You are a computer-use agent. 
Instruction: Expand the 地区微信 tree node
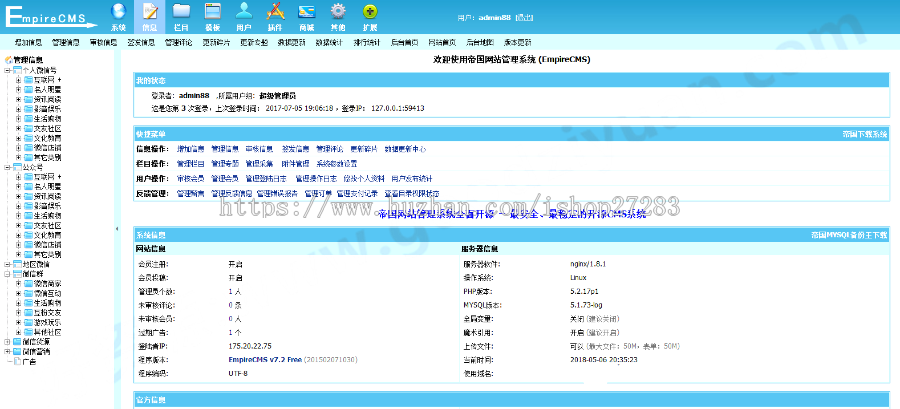click(7, 264)
